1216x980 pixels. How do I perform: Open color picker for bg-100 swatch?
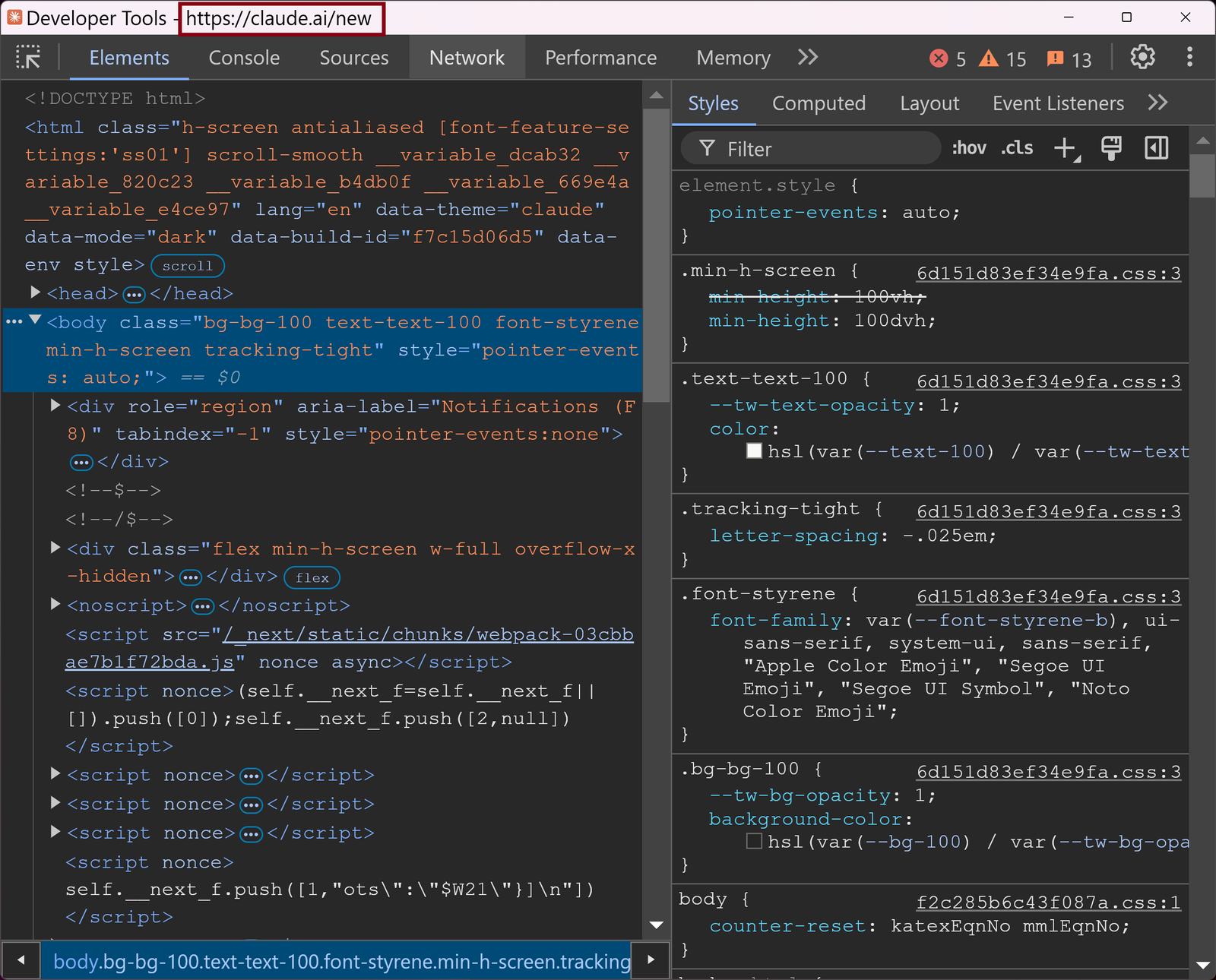pyautogui.click(x=754, y=842)
